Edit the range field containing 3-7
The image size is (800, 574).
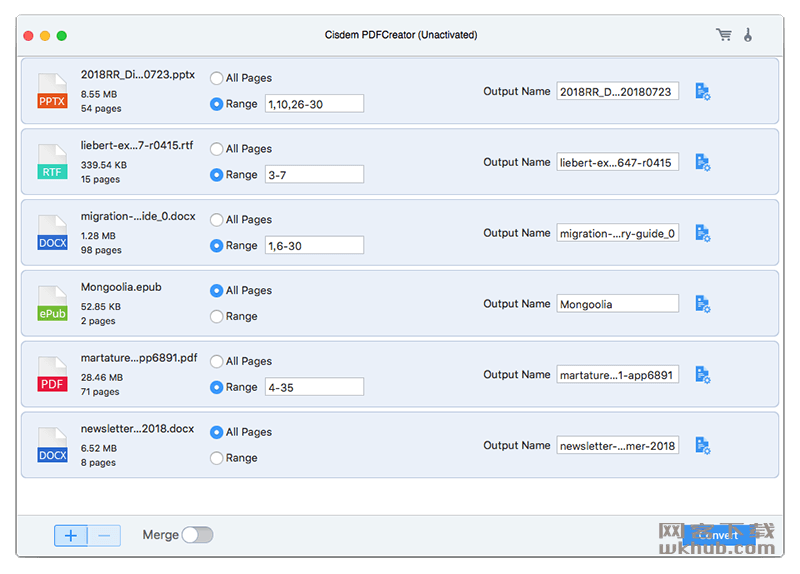314,175
